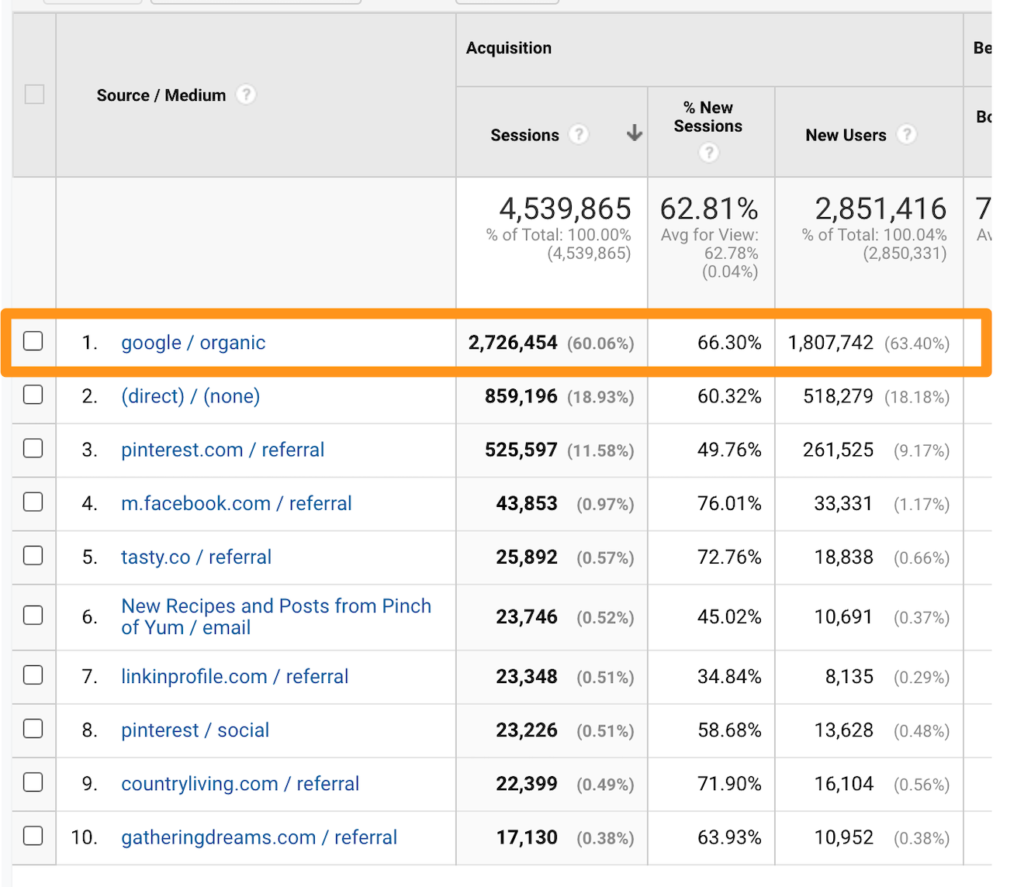Check the pinterest / social row checkbox
Screen dimensions: 1024x887
33,728
